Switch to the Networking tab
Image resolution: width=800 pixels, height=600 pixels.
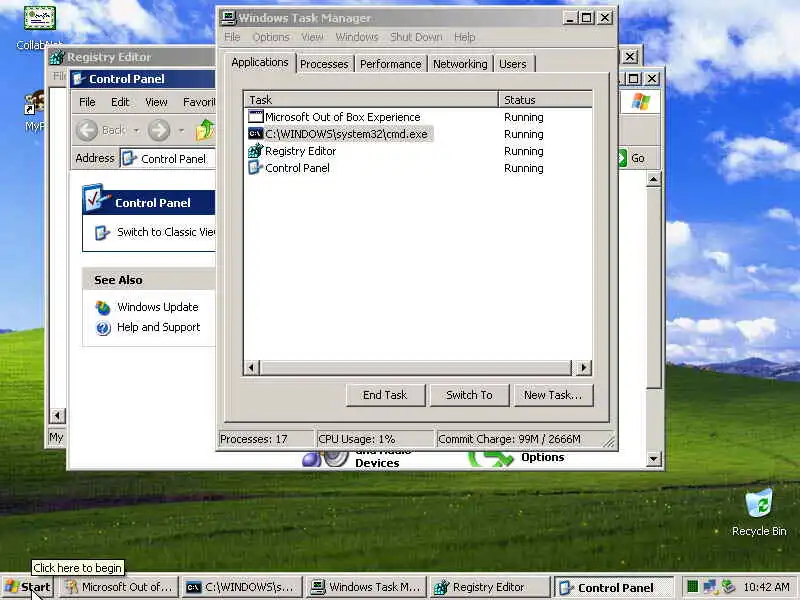point(460,64)
